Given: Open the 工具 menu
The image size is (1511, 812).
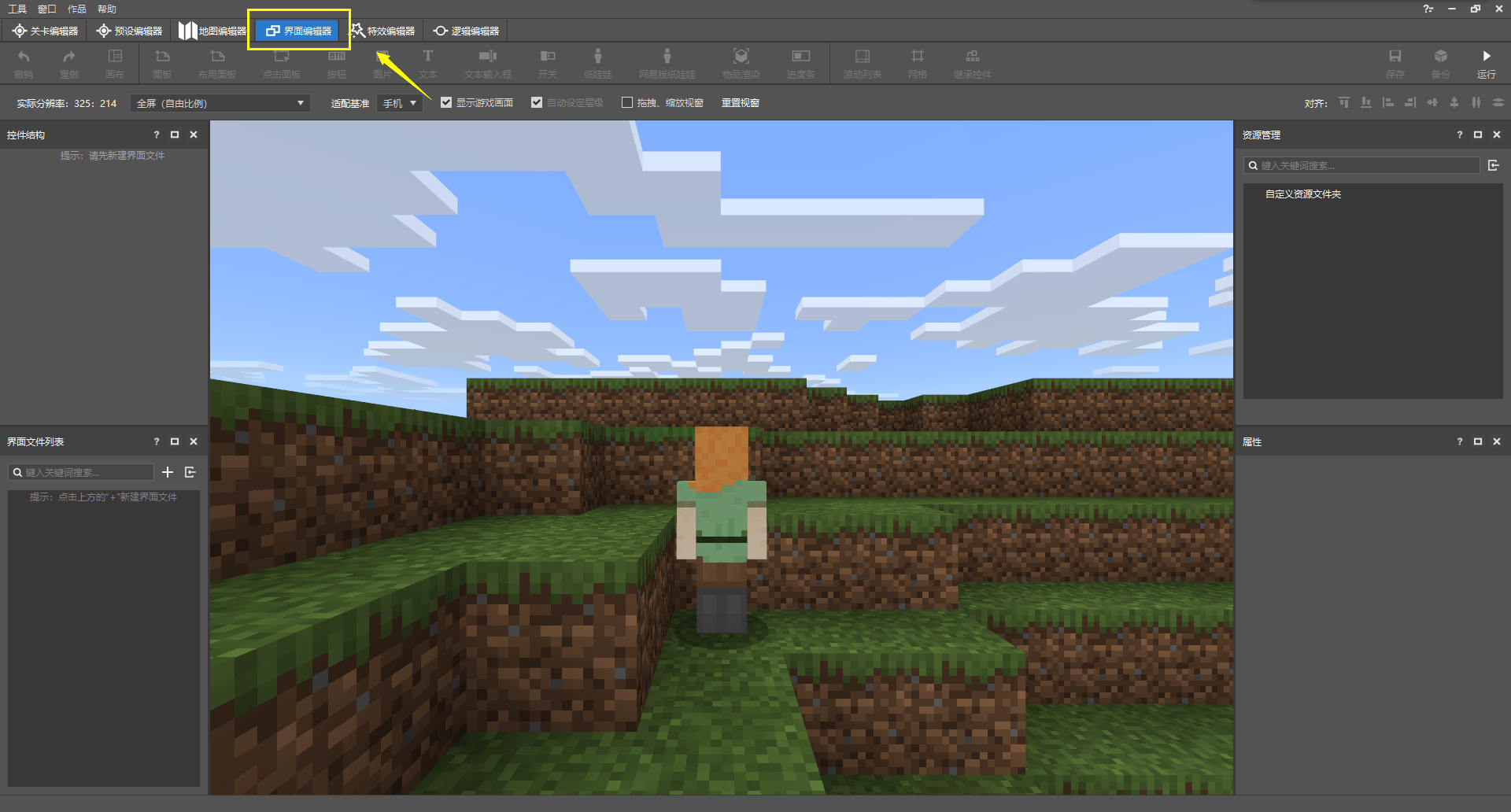Looking at the screenshot, I should pos(17,9).
